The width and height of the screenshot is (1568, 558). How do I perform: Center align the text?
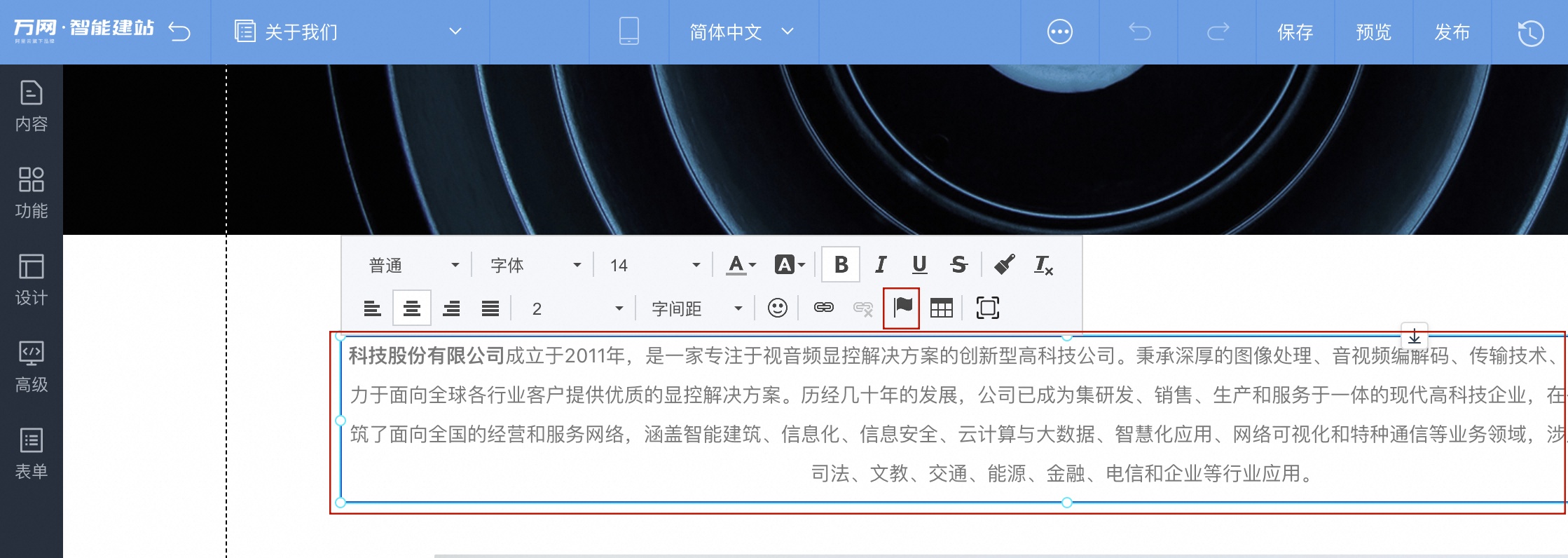point(412,308)
